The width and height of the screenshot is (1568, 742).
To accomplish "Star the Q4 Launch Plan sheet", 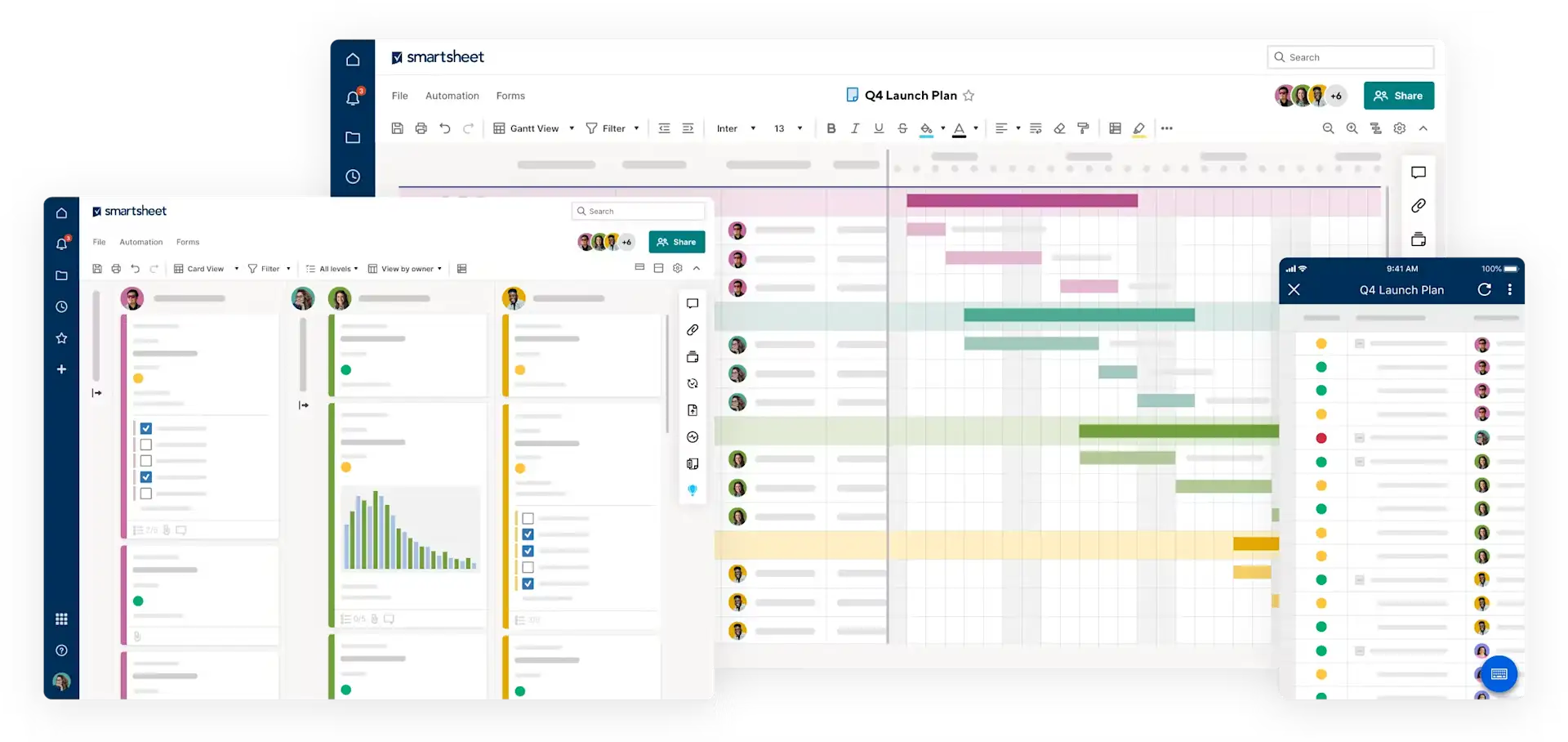I will pyautogui.click(x=969, y=96).
